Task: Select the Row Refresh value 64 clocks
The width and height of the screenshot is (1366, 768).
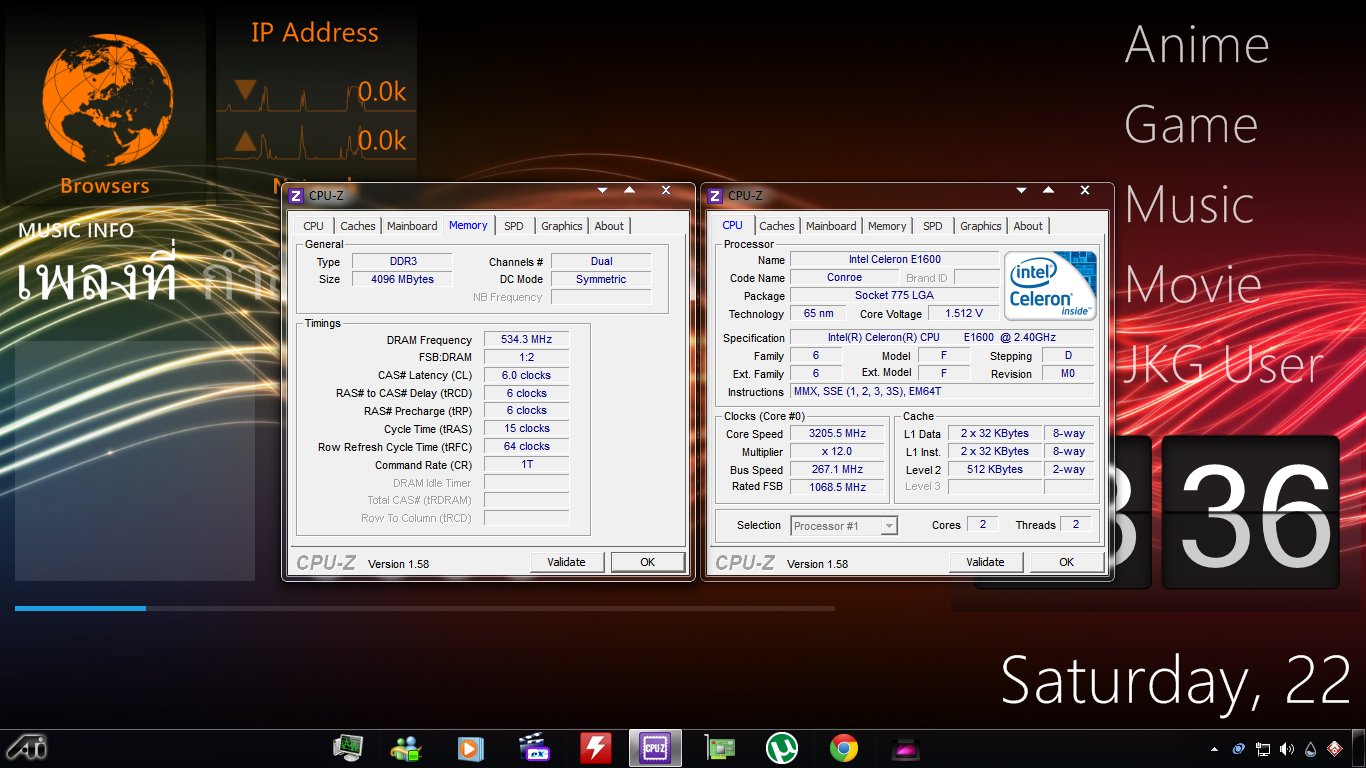Action: click(x=527, y=447)
